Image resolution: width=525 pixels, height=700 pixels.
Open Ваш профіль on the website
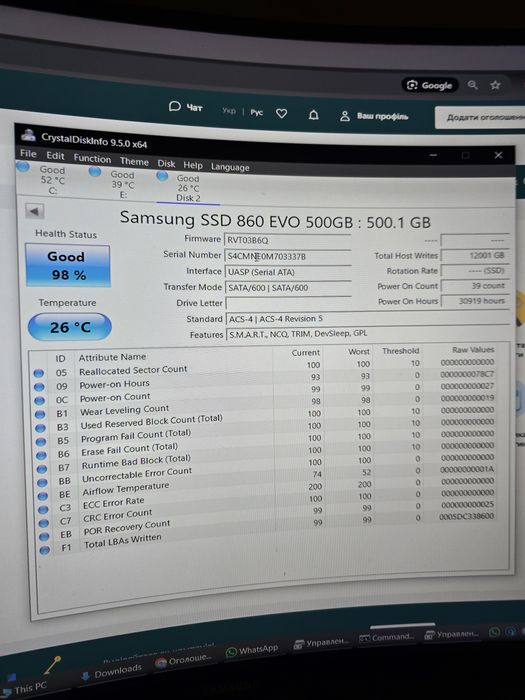(374, 116)
